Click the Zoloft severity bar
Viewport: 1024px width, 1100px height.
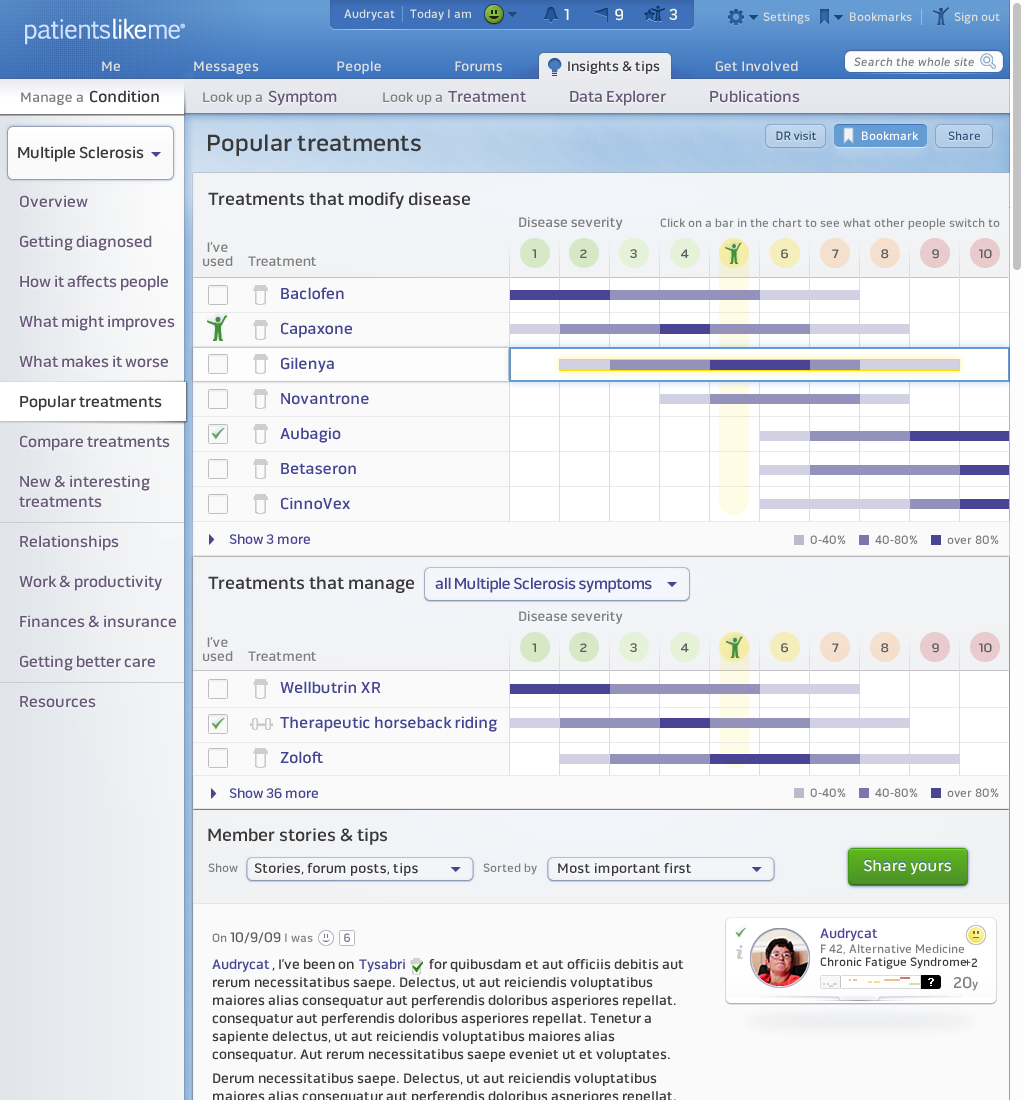759,759
